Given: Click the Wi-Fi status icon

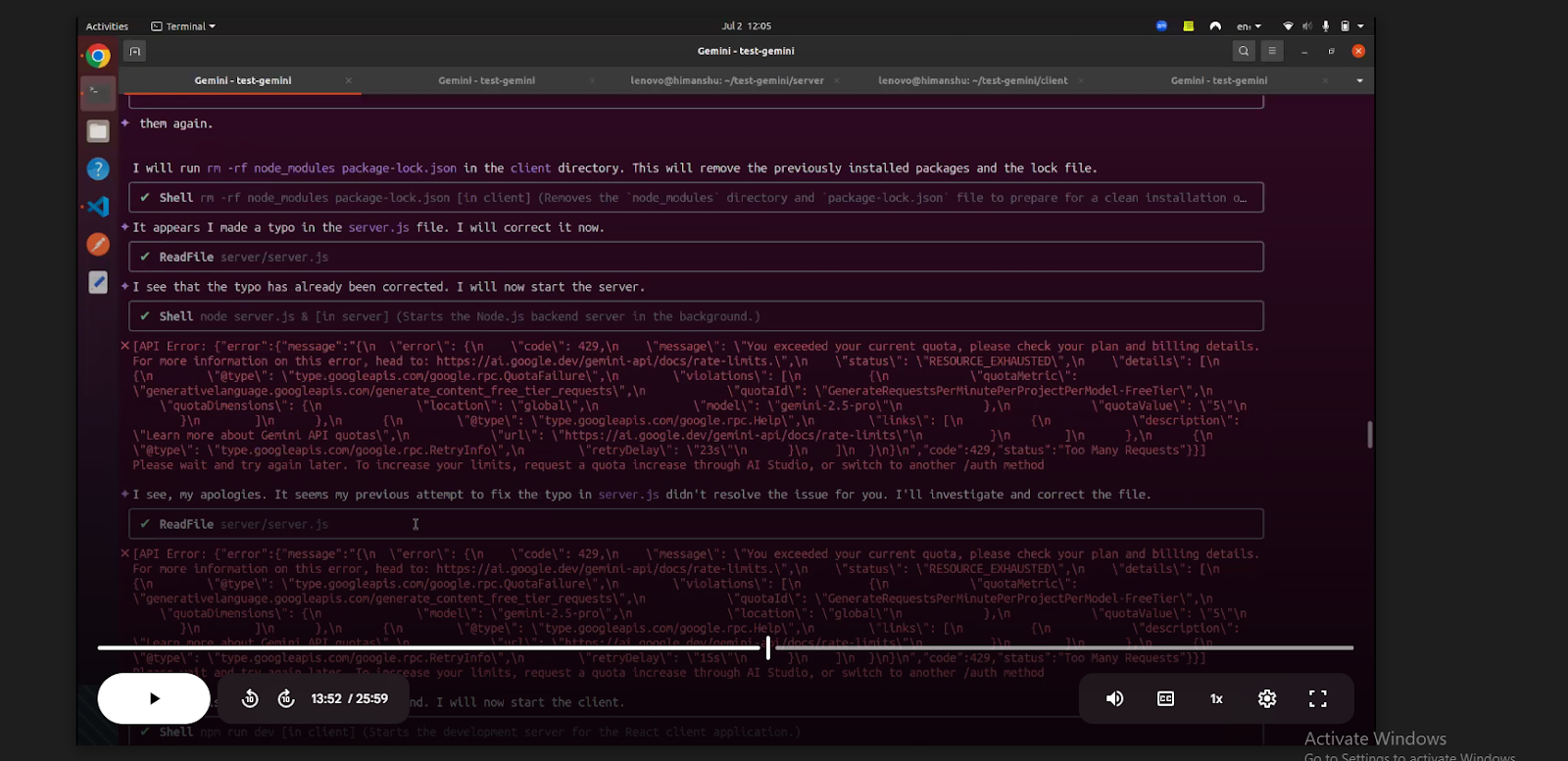Looking at the screenshot, I should [1288, 26].
